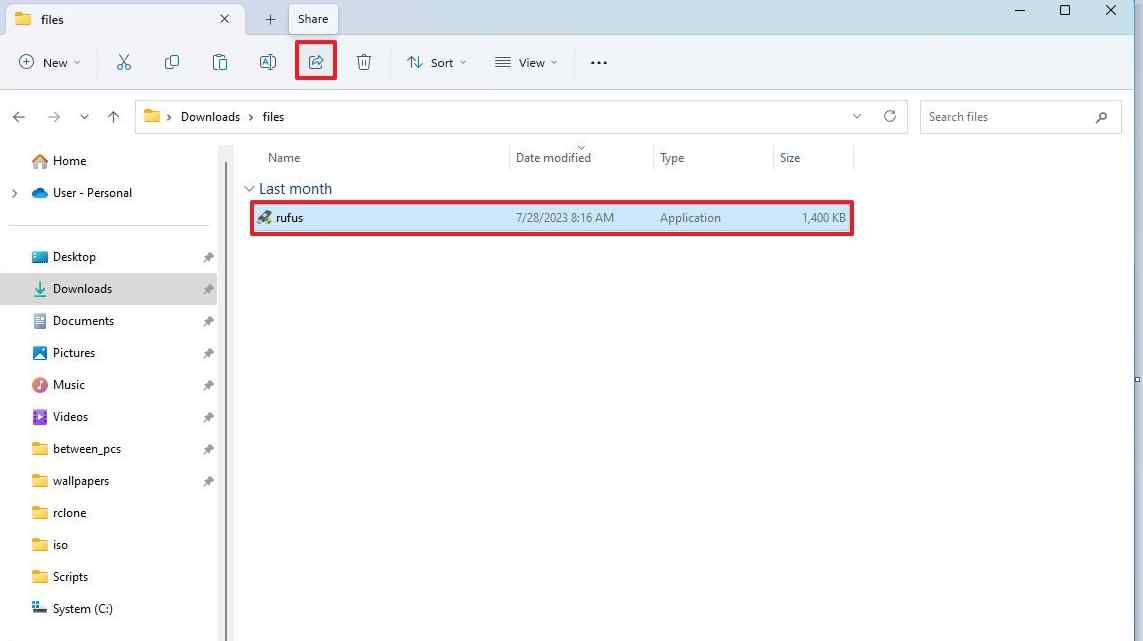
Task: Open the Sort options dropdown
Action: coord(436,62)
